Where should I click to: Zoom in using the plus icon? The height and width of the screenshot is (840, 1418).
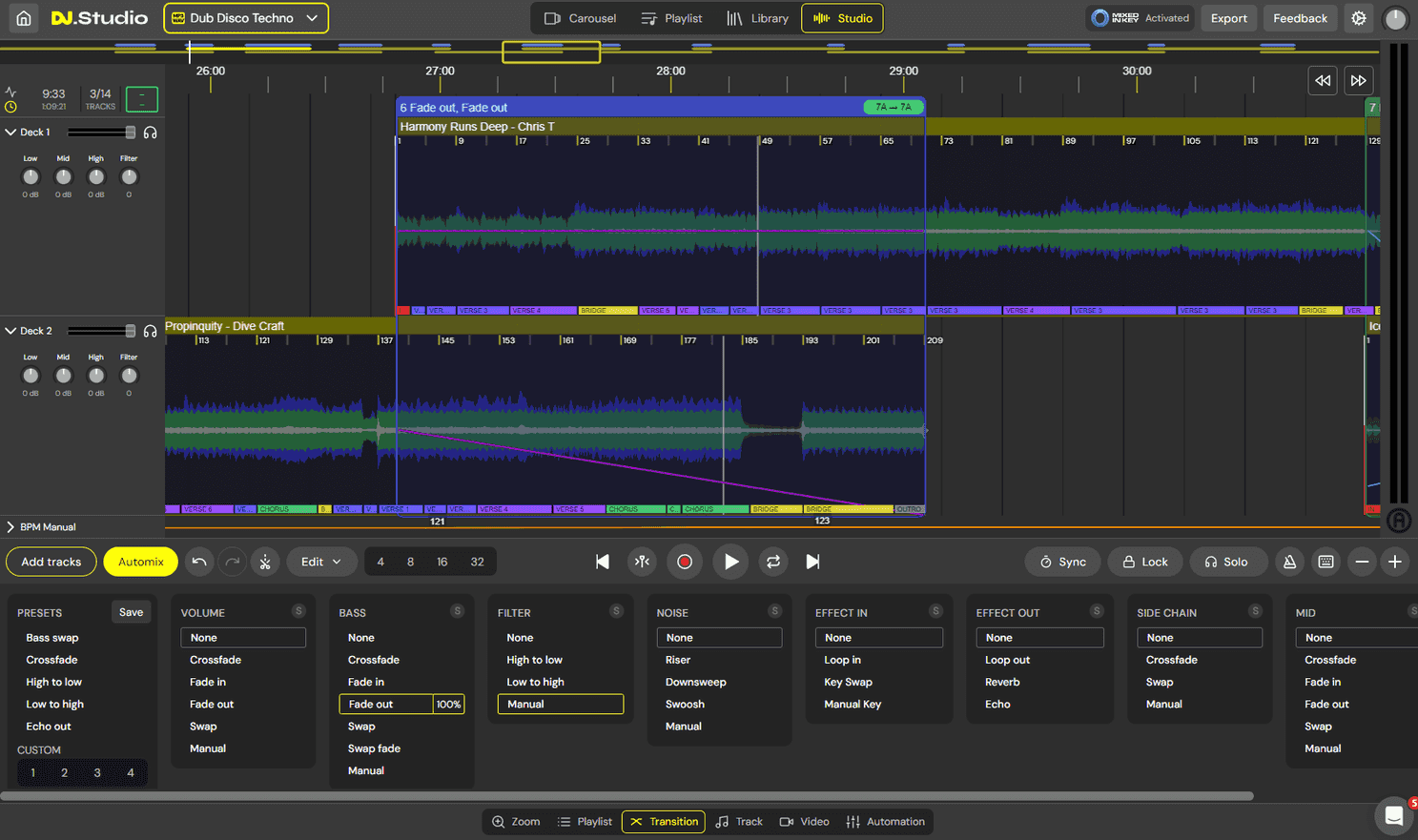(x=1395, y=562)
